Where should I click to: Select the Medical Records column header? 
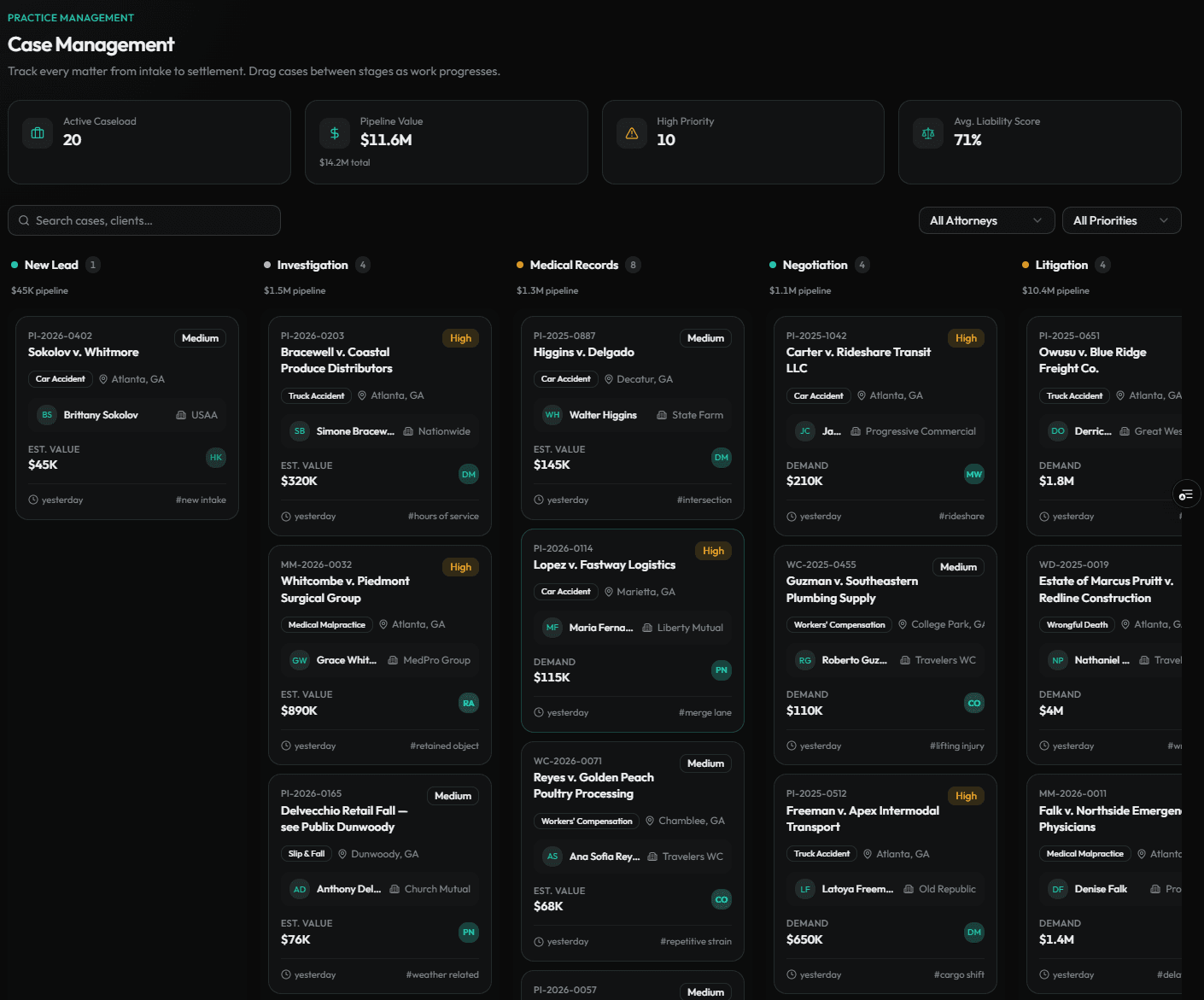[x=574, y=265]
